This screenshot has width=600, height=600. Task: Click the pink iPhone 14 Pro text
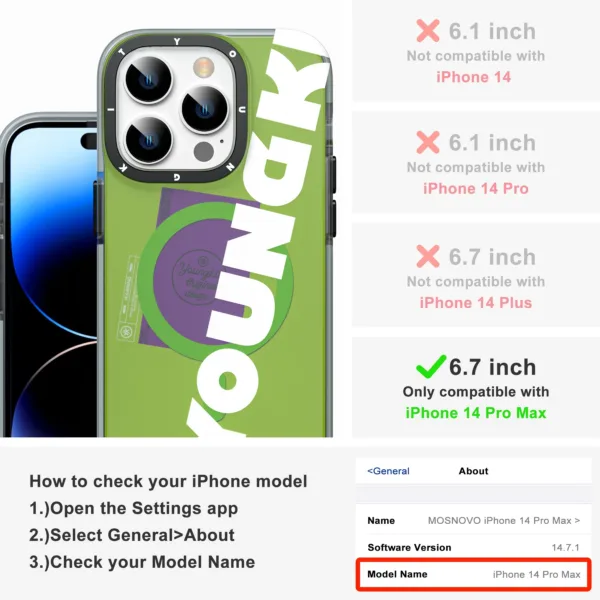(x=476, y=189)
